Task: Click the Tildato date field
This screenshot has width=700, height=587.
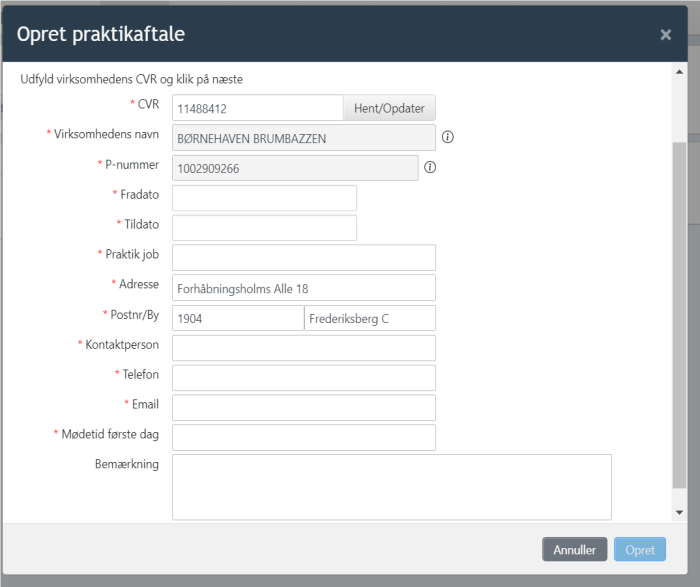Action: coord(264,228)
